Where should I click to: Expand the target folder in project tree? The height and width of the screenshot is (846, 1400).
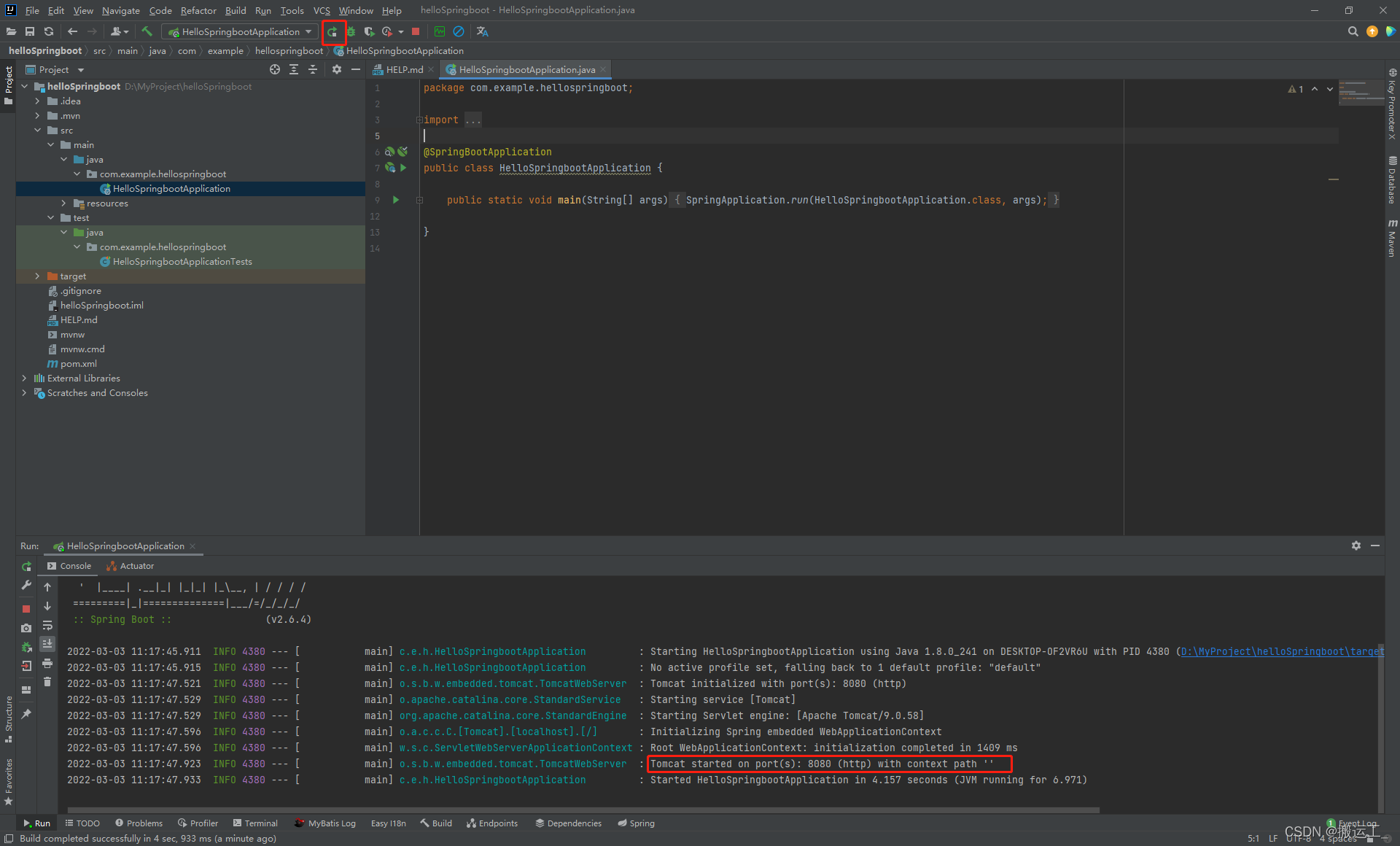[37, 276]
